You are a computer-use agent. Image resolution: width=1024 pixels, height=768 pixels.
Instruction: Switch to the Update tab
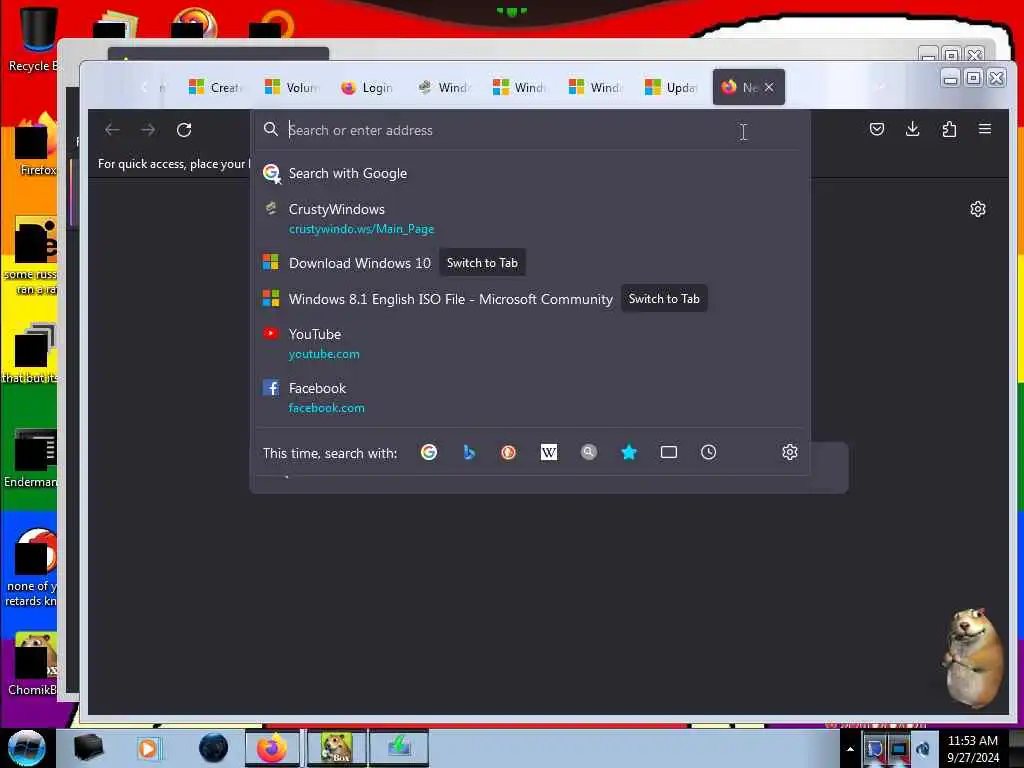coord(671,87)
